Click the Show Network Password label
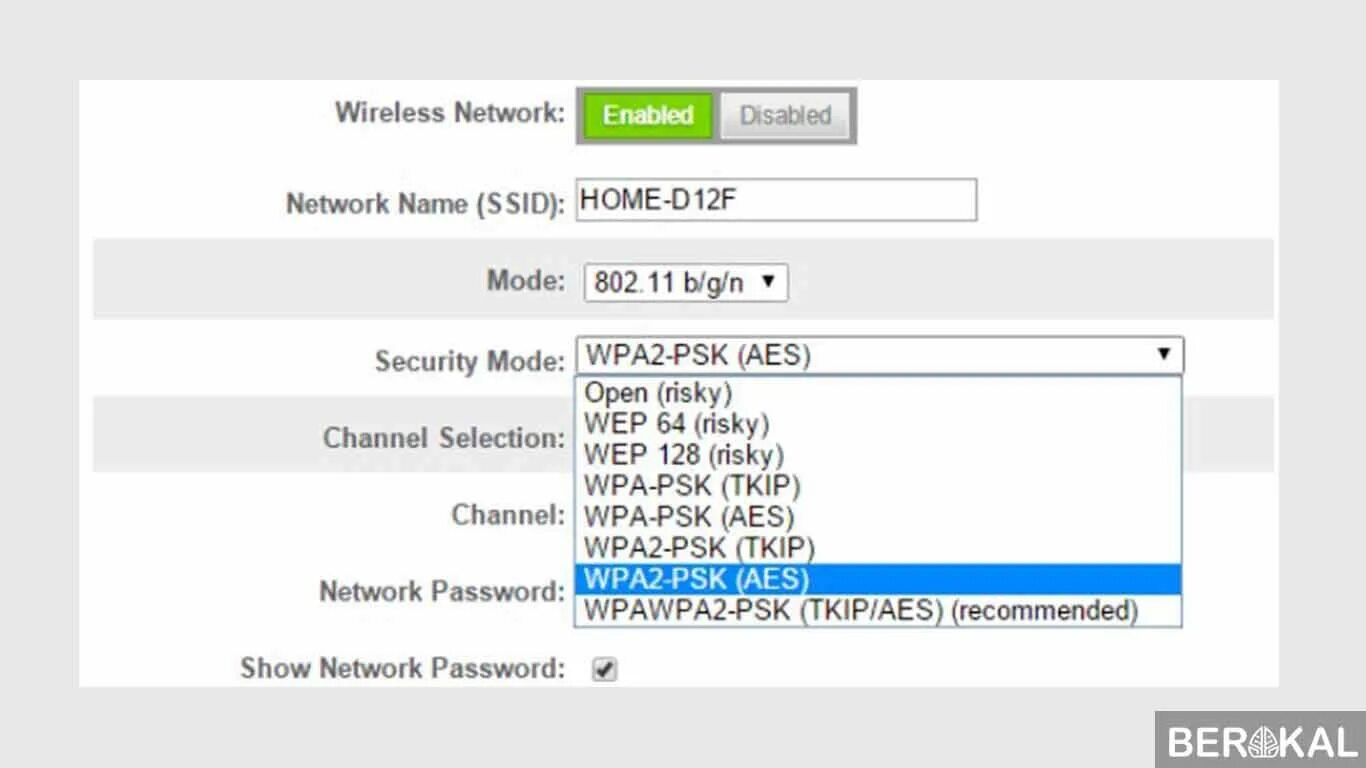The width and height of the screenshot is (1366, 768). [x=402, y=668]
